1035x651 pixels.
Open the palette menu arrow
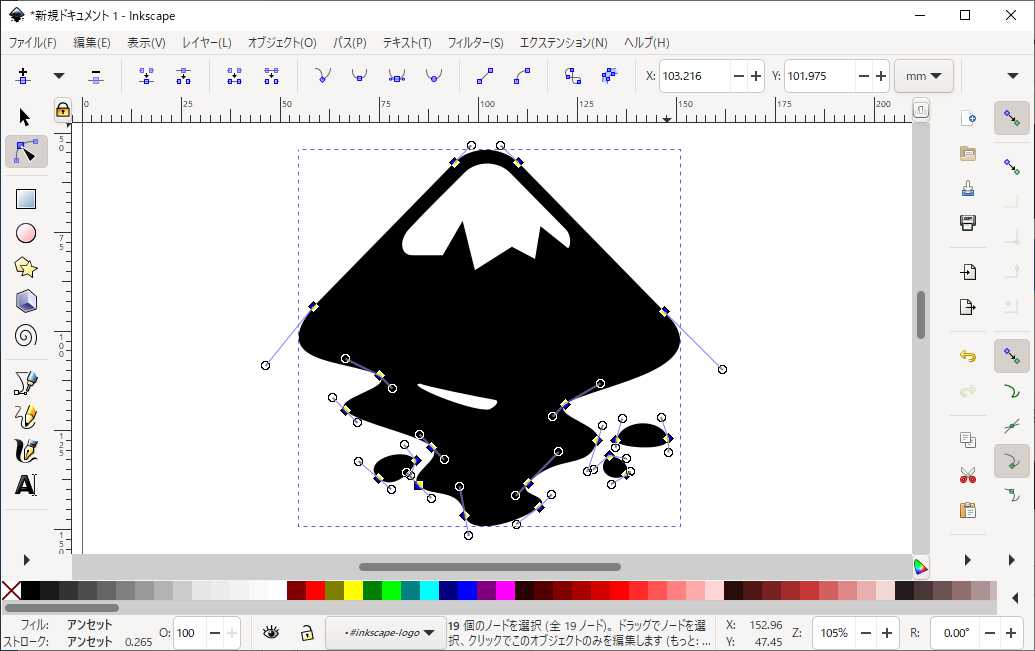[1015, 598]
